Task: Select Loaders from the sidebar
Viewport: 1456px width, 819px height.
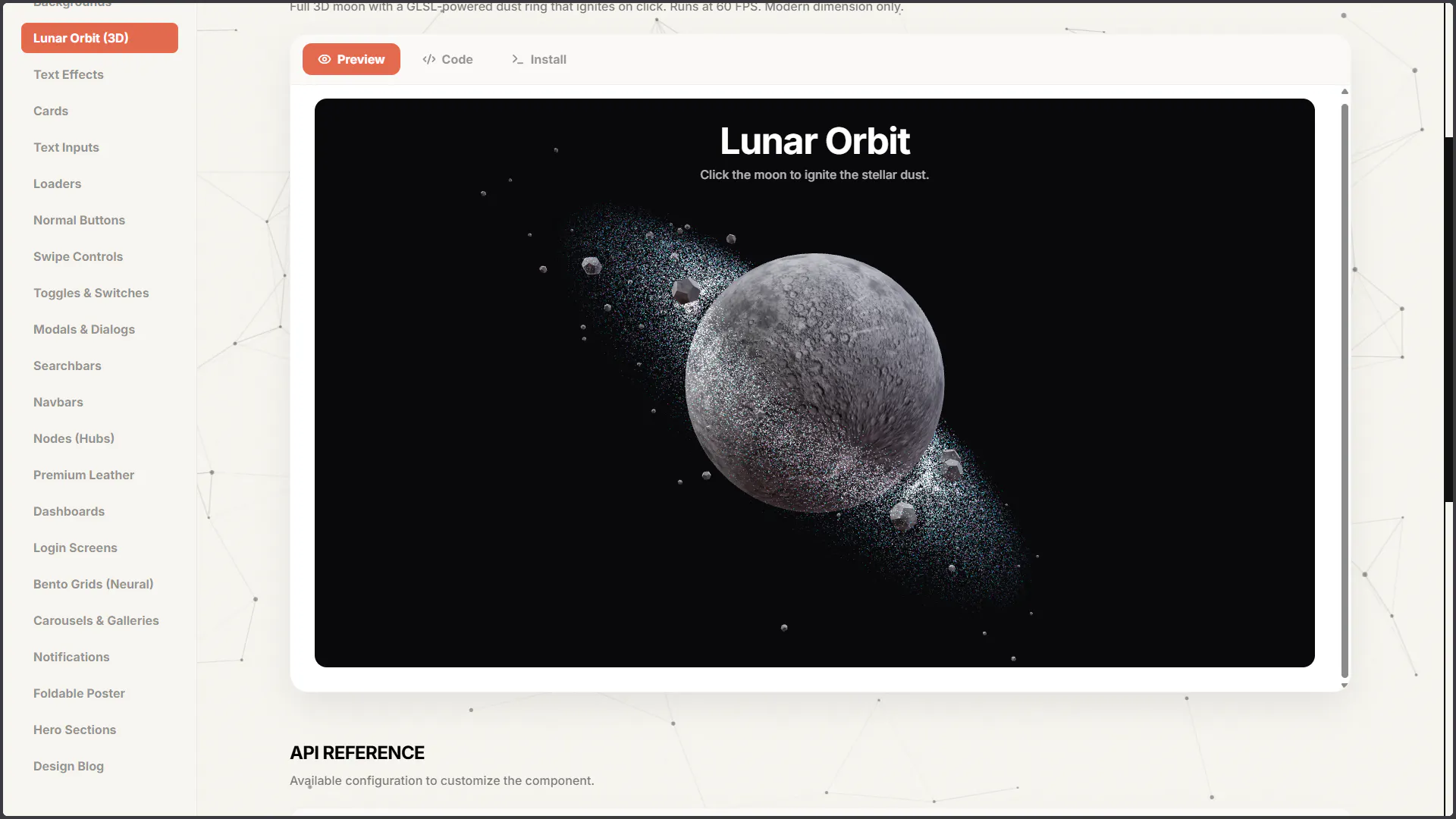Action: coord(99,184)
